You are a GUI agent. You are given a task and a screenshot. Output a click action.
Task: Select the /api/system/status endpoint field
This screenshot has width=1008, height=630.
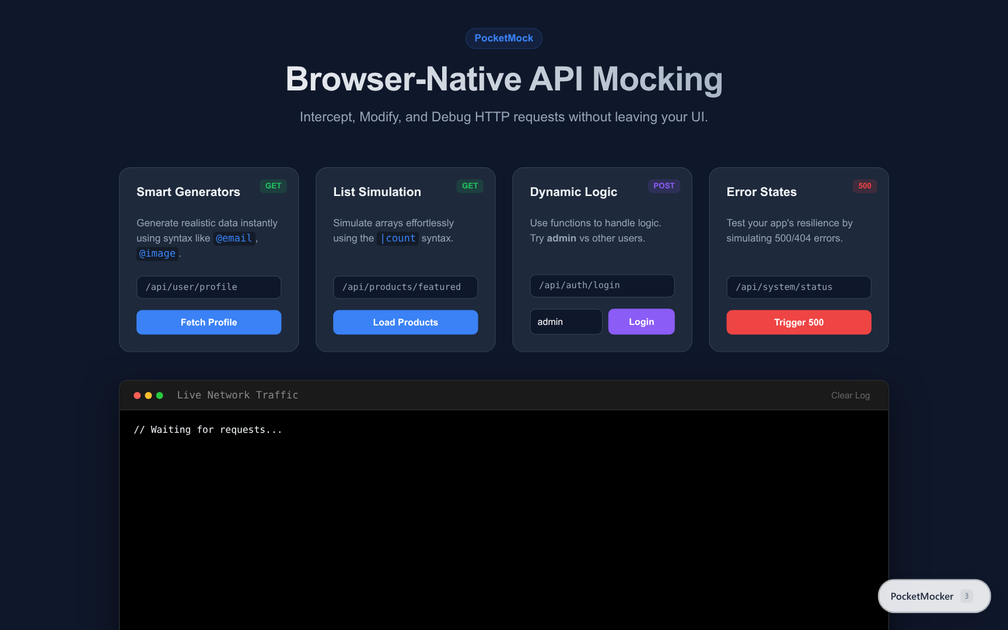click(x=798, y=287)
